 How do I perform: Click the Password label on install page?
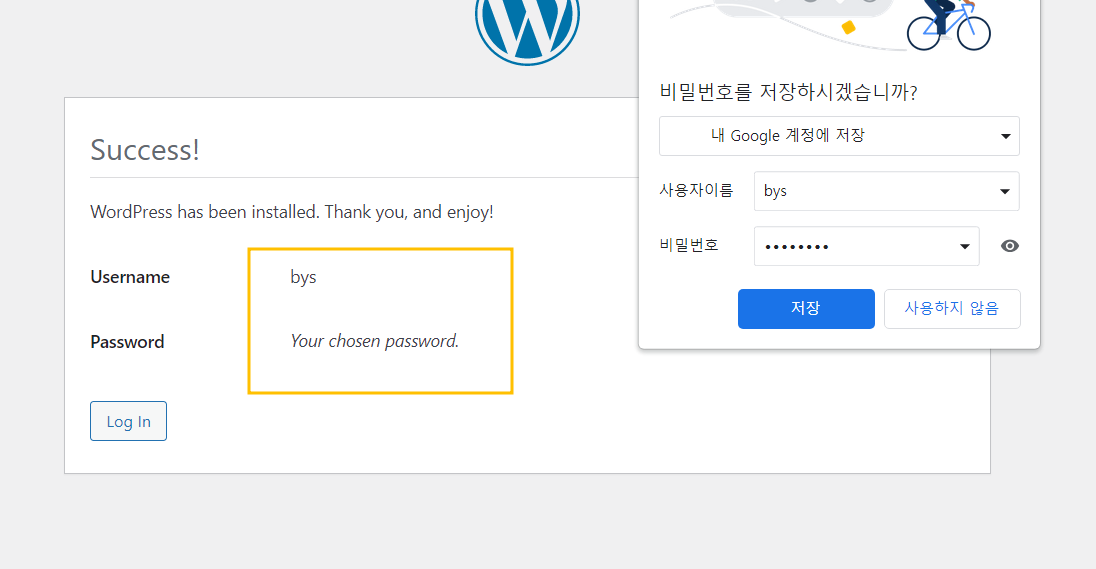coord(127,342)
